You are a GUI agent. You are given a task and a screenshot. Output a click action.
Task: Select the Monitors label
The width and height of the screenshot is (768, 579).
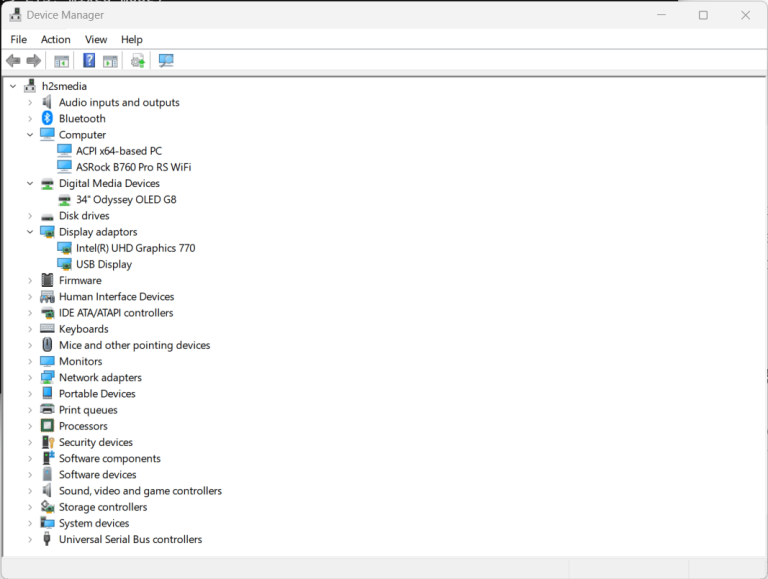pyautogui.click(x=80, y=361)
